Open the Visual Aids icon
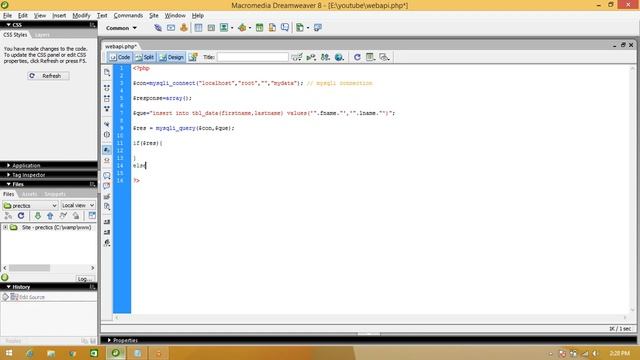 point(384,57)
